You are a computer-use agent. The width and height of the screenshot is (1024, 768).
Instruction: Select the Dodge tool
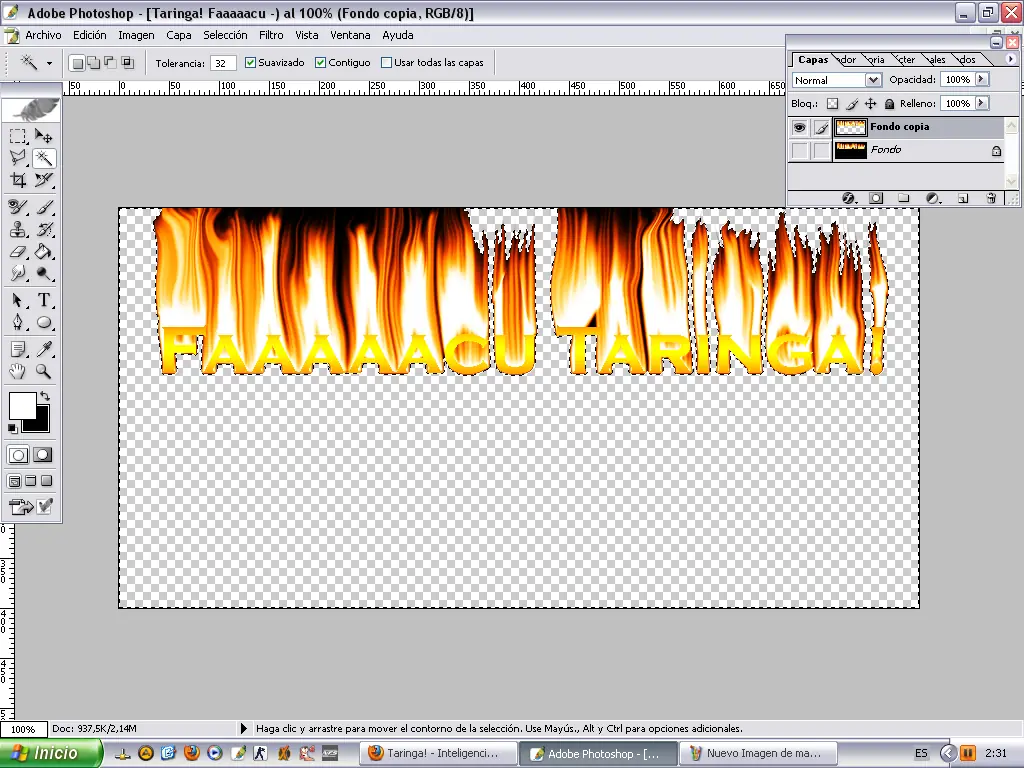(44, 274)
